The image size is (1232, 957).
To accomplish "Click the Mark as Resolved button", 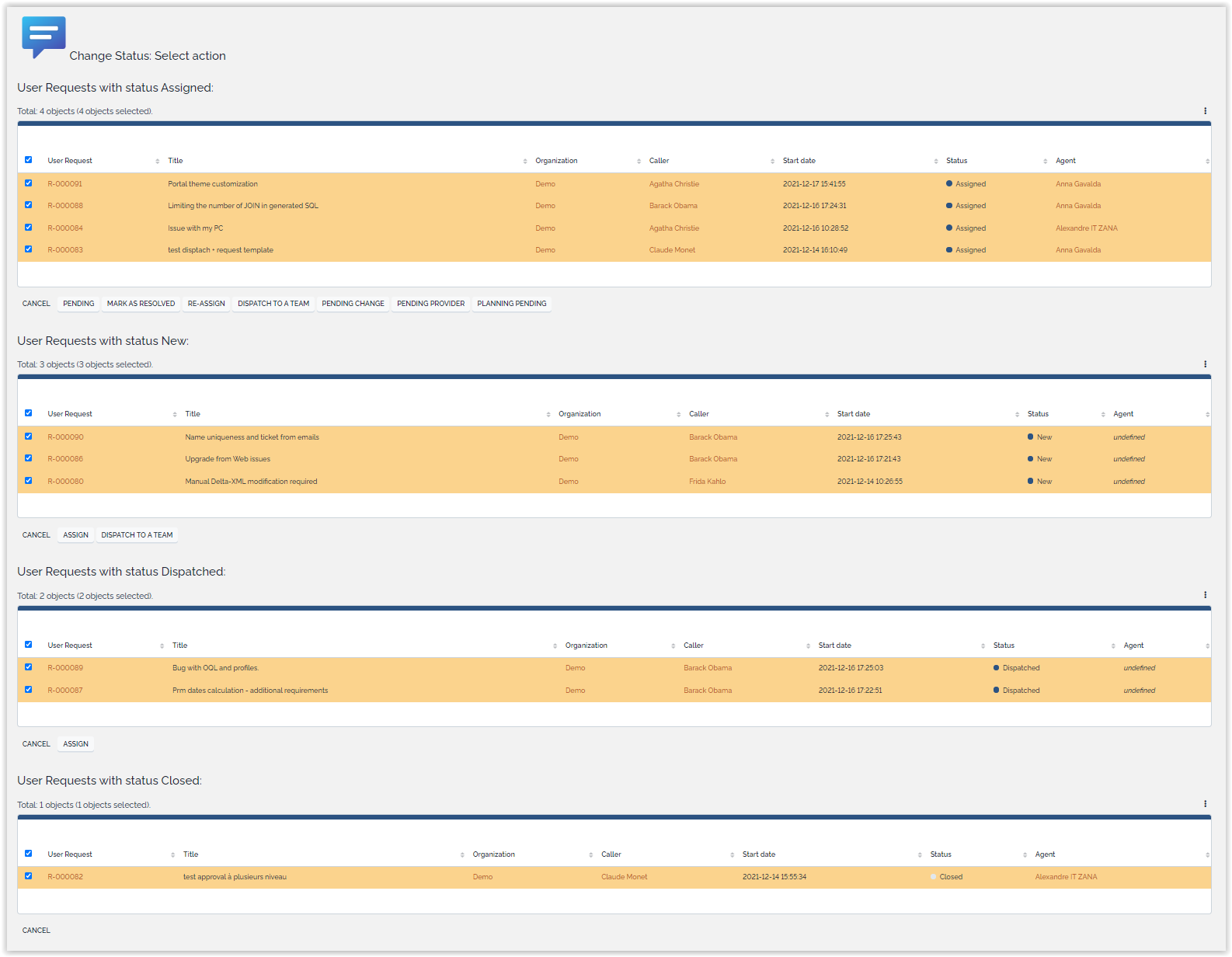I will 141,304.
